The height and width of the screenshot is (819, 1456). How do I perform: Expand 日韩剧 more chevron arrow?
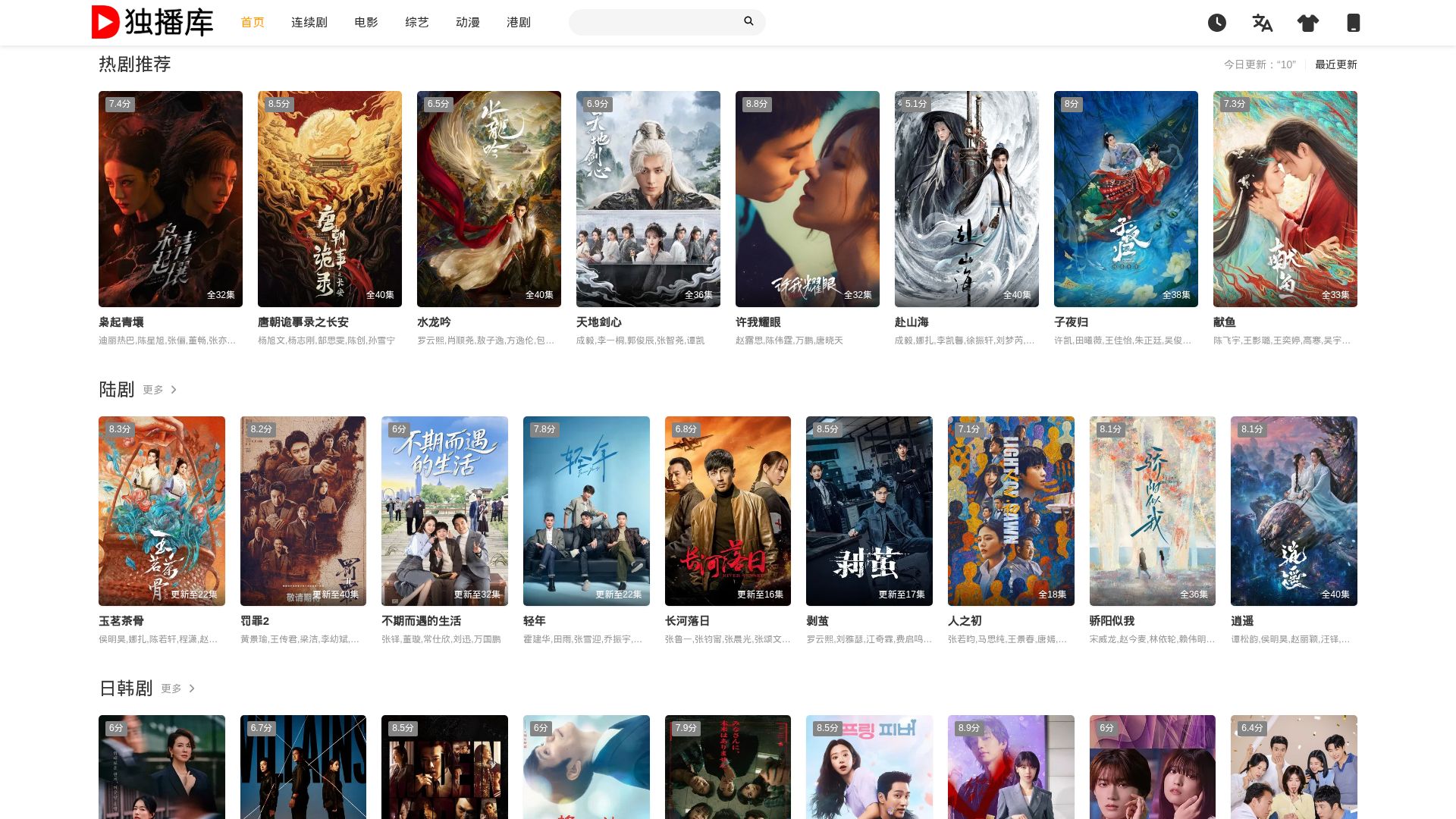[192, 689]
